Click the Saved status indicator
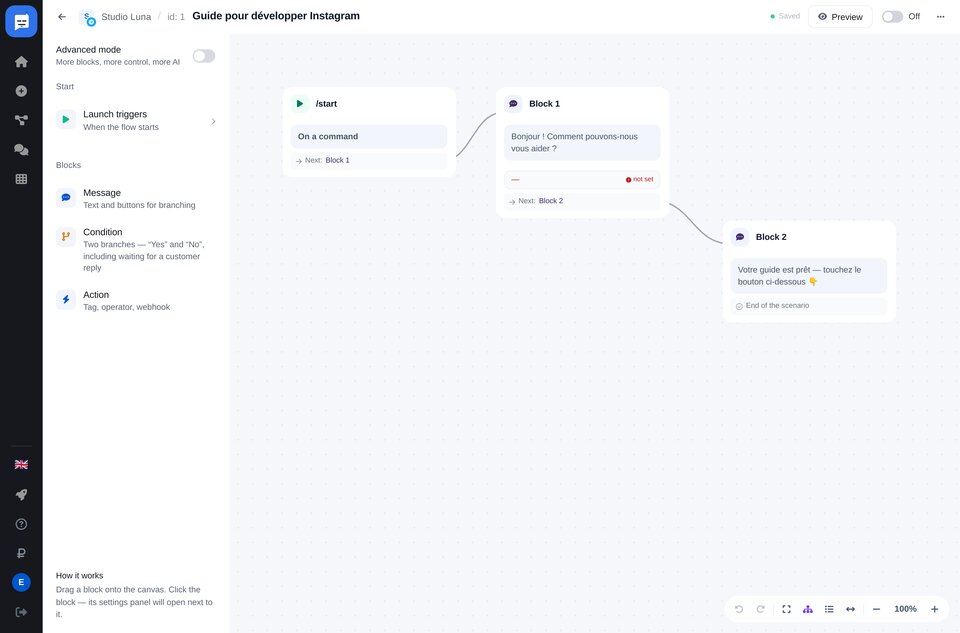This screenshot has width=960, height=633. pyautogui.click(x=785, y=17)
